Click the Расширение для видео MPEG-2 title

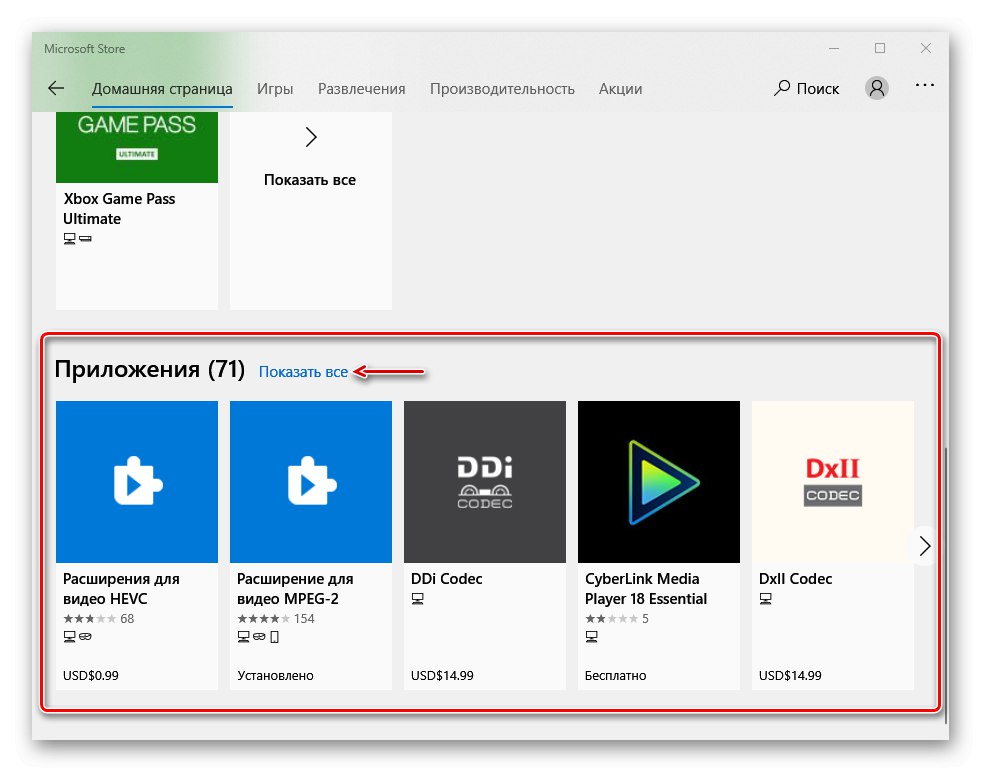tap(295, 589)
